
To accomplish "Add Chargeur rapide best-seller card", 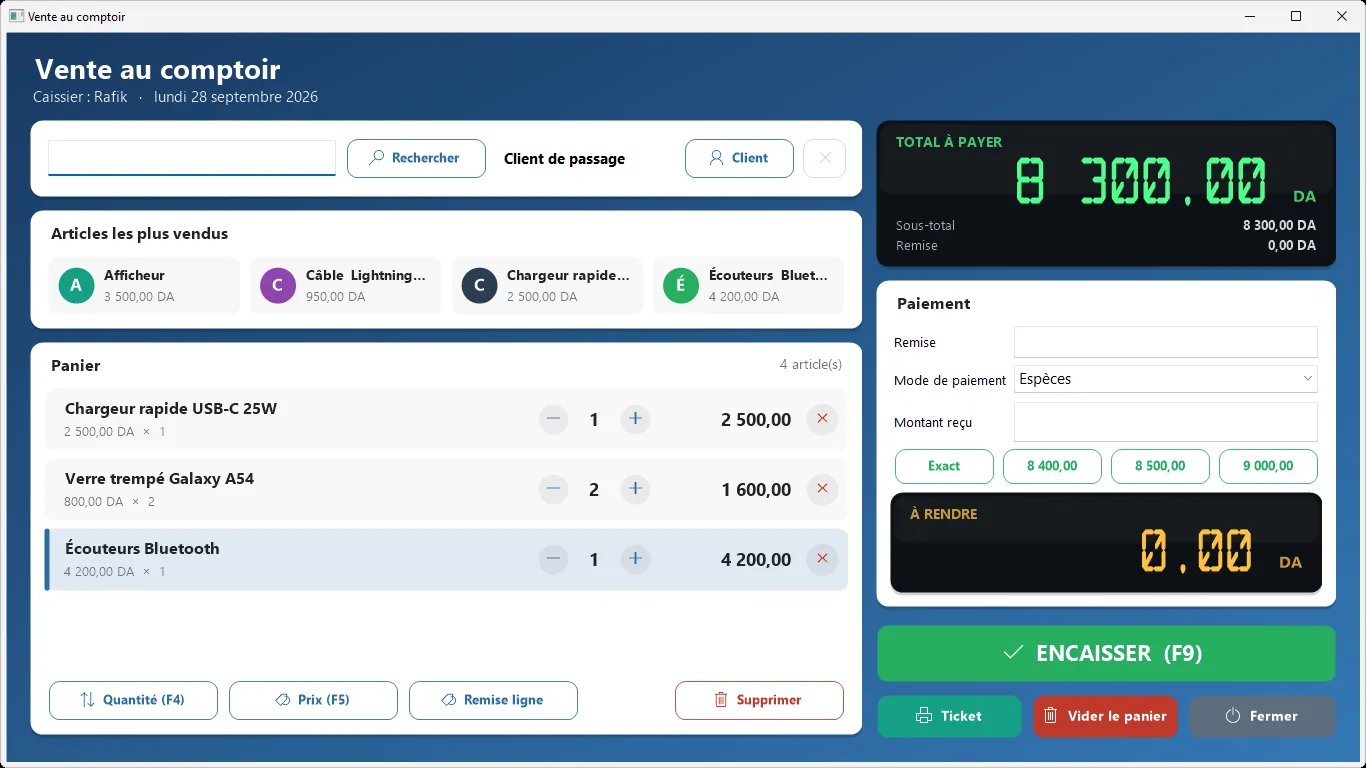I will [547, 285].
